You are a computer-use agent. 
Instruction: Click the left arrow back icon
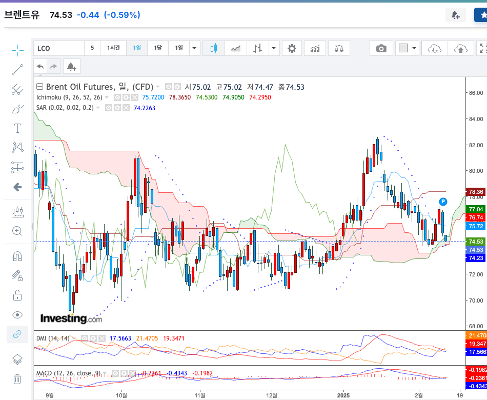coord(18,187)
